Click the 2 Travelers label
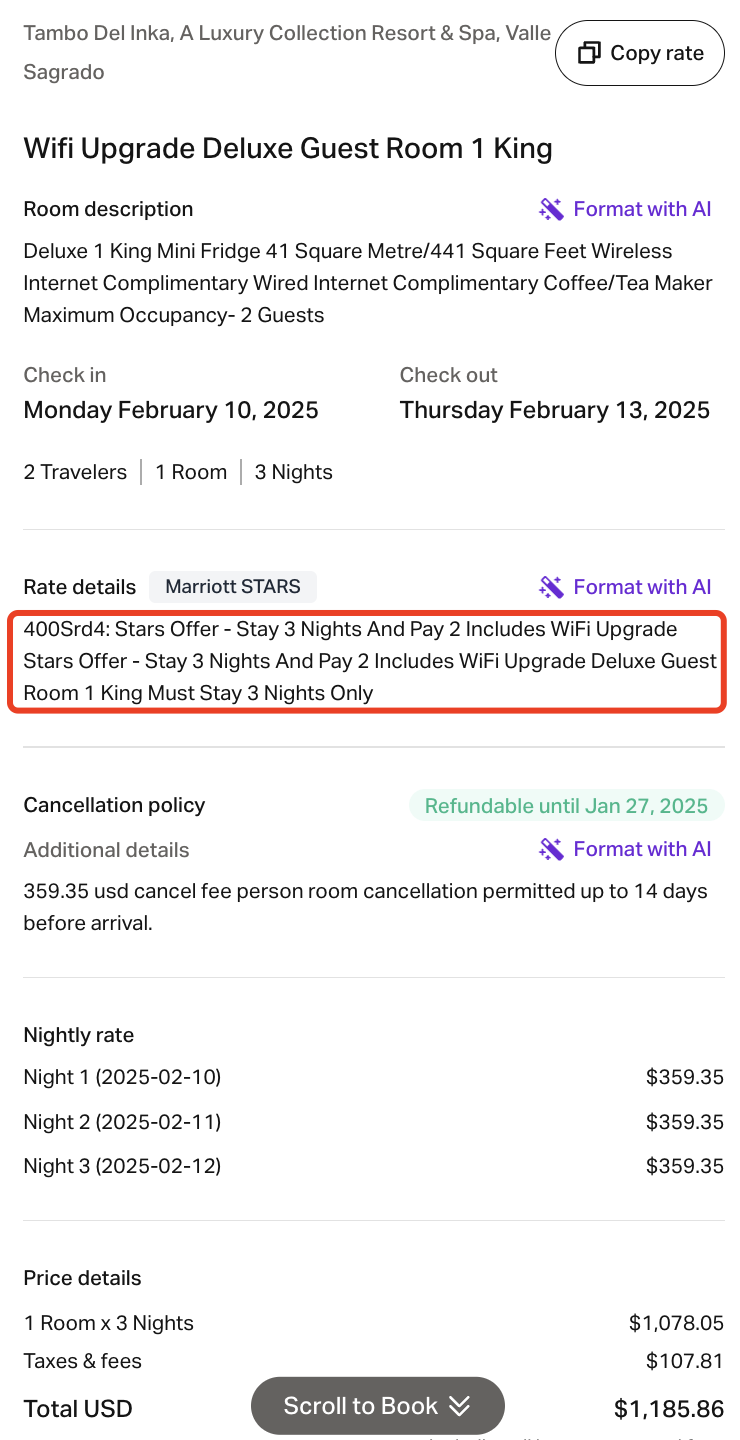 (75, 472)
